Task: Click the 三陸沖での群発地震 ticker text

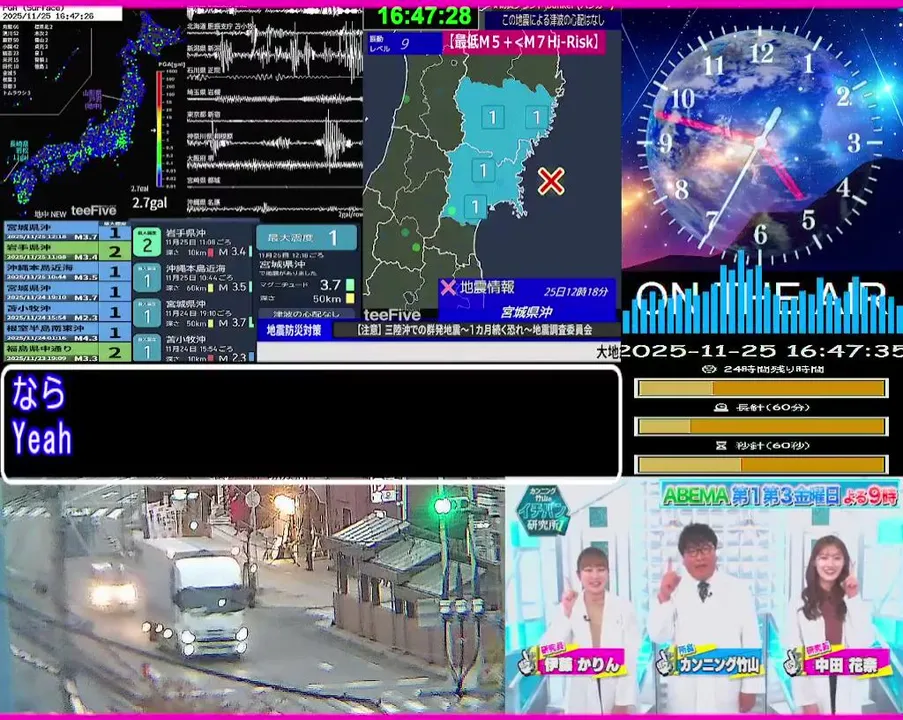Action: [x=474, y=330]
